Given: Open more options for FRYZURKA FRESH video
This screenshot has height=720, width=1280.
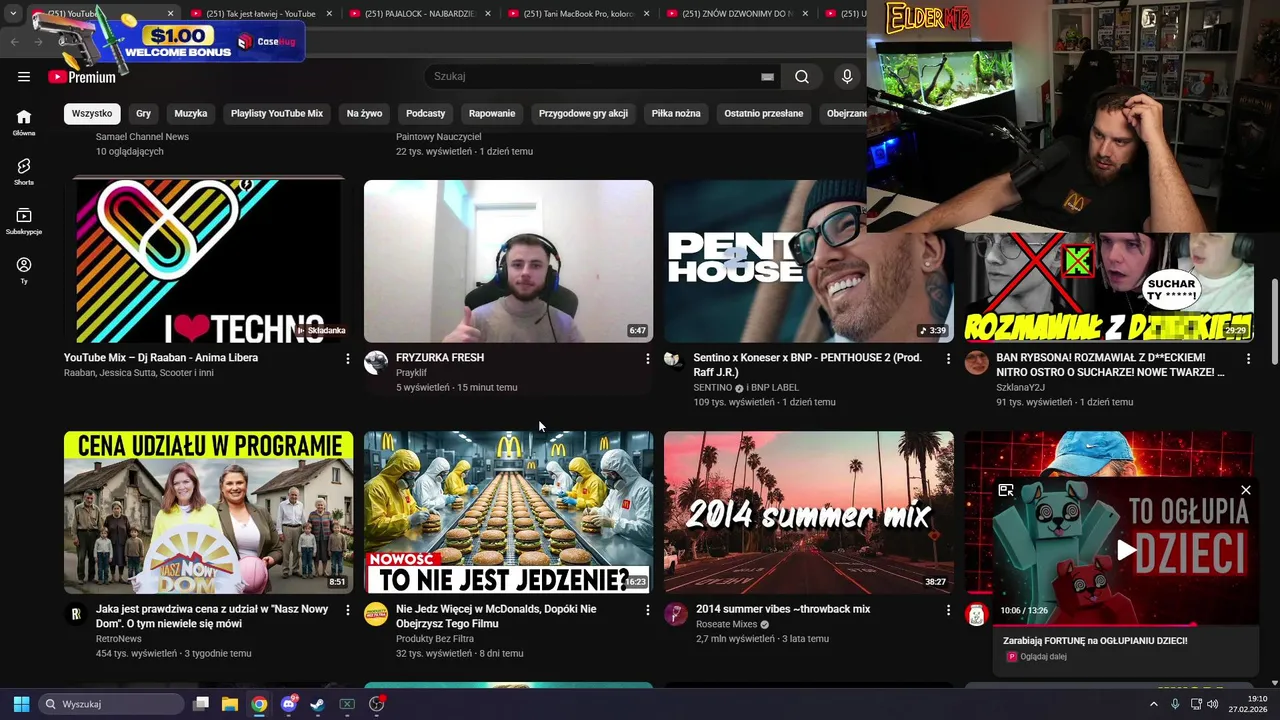Looking at the screenshot, I should 647,358.
